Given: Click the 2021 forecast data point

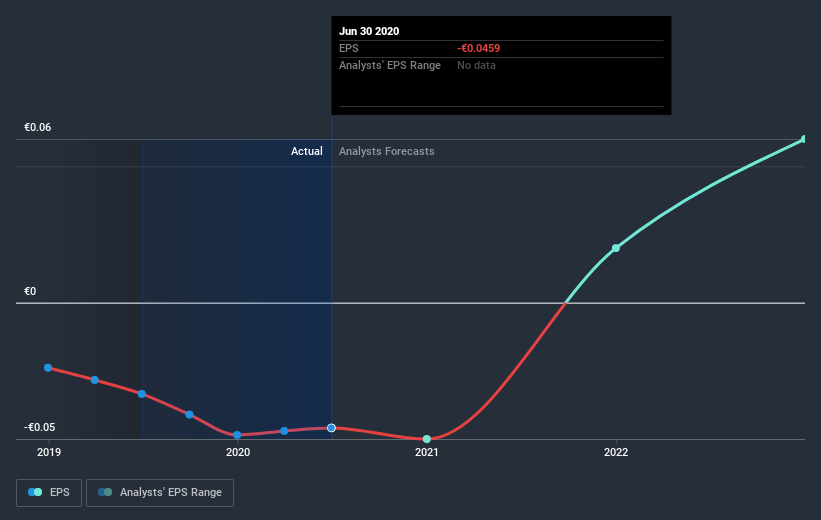Looking at the screenshot, I should click(427, 439).
